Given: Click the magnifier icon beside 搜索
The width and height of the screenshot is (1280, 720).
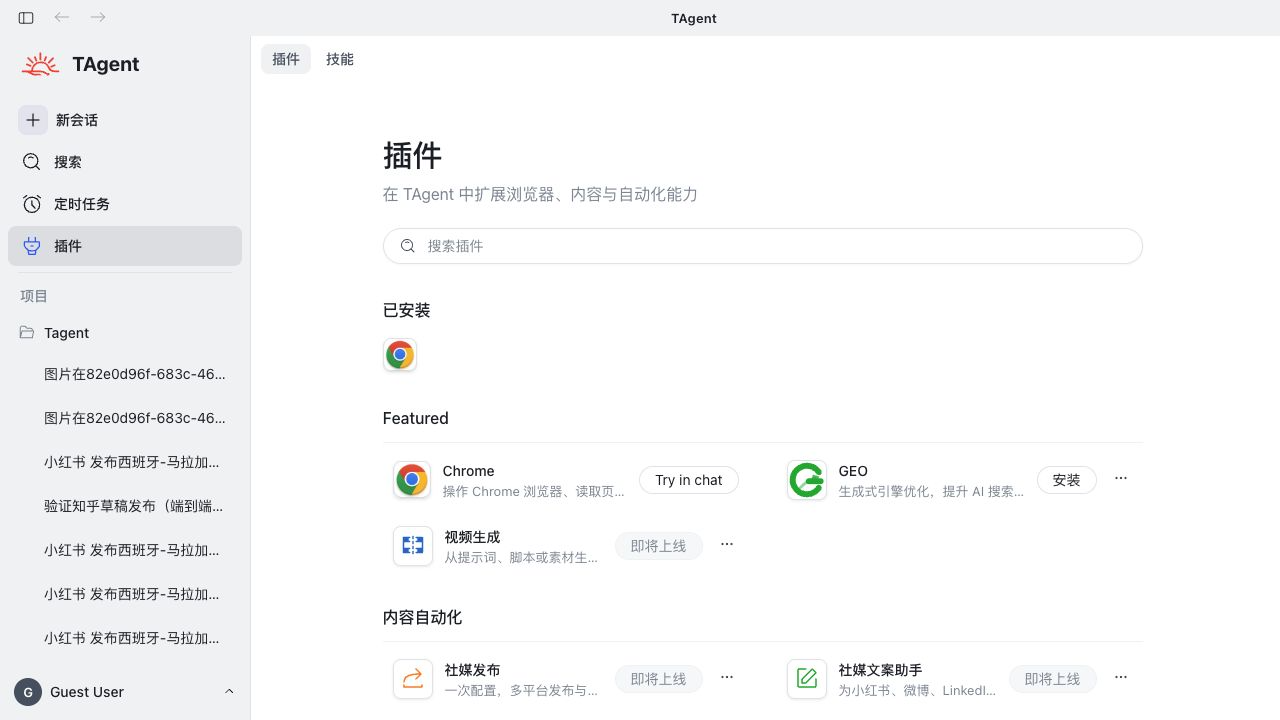Looking at the screenshot, I should pyautogui.click(x=32, y=162).
